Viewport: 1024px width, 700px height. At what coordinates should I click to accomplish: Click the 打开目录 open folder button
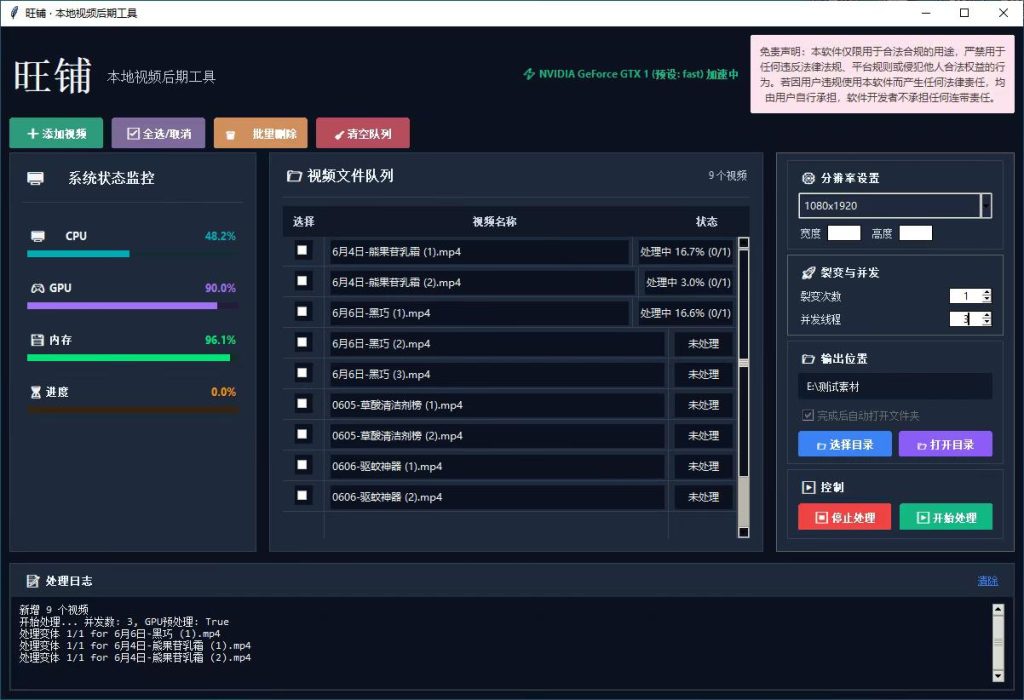coord(946,444)
